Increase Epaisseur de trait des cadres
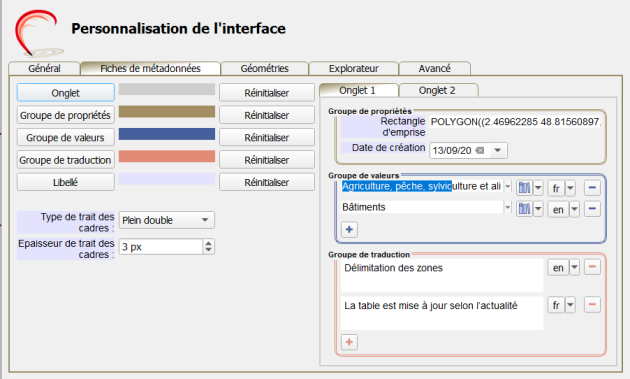 (x=208, y=243)
